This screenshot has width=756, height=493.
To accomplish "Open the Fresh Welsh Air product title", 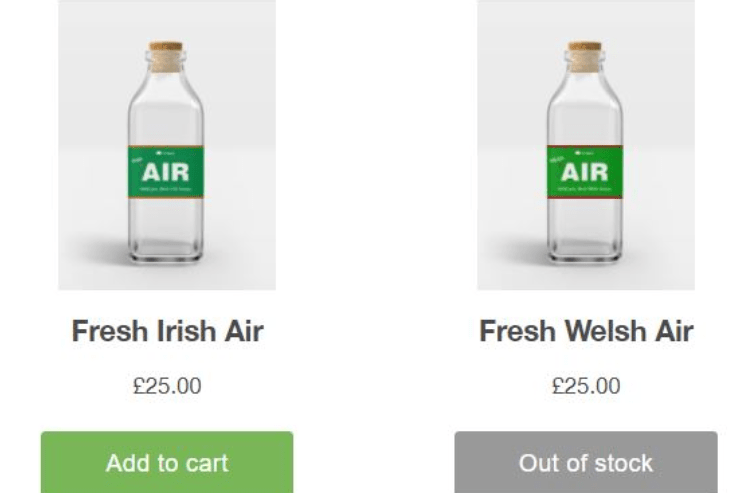I will pyautogui.click(x=586, y=332).
